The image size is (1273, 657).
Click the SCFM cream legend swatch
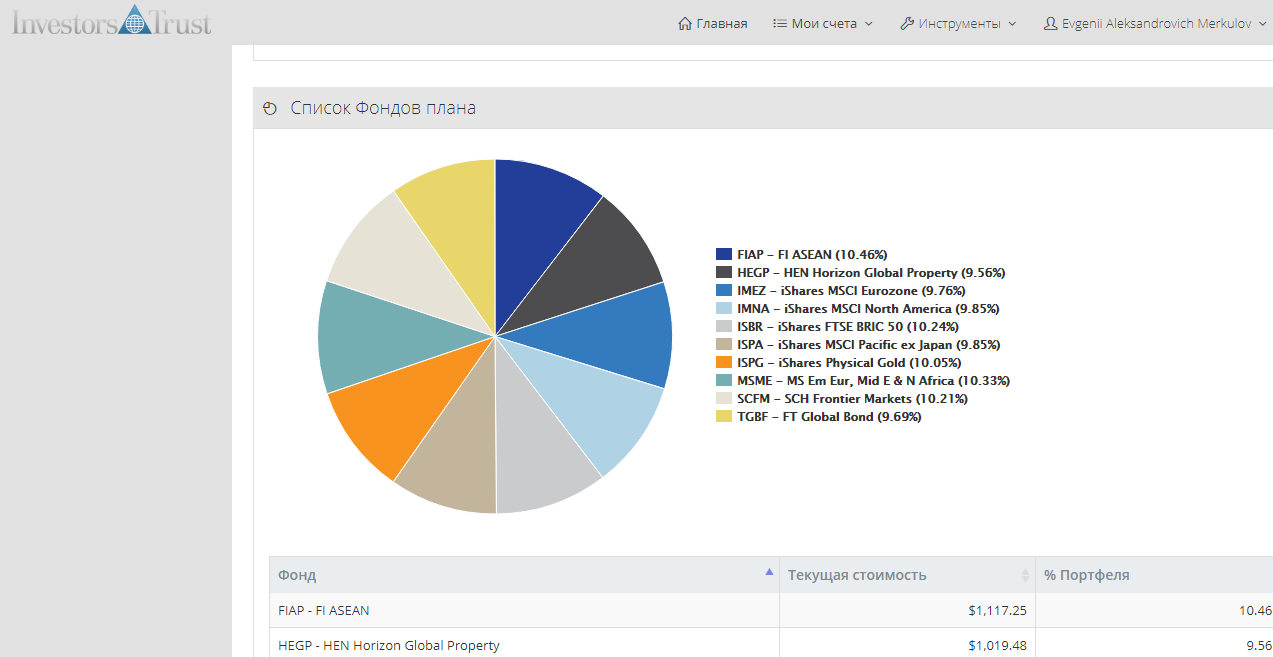pyautogui.click(x=724, y=399)
